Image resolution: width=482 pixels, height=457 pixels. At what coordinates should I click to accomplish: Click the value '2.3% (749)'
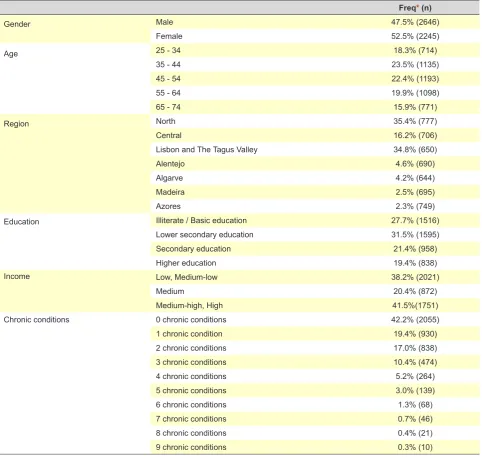pyautogui.click(x=415, y=206)
